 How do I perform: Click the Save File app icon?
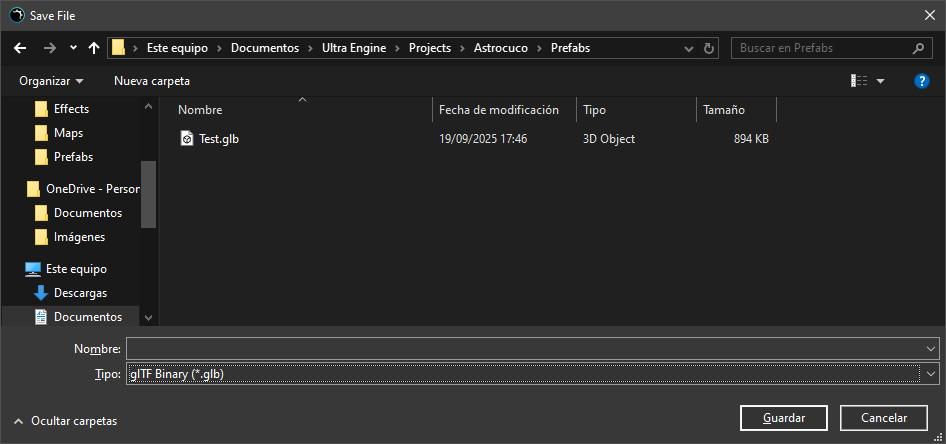[x=16, y=16]
